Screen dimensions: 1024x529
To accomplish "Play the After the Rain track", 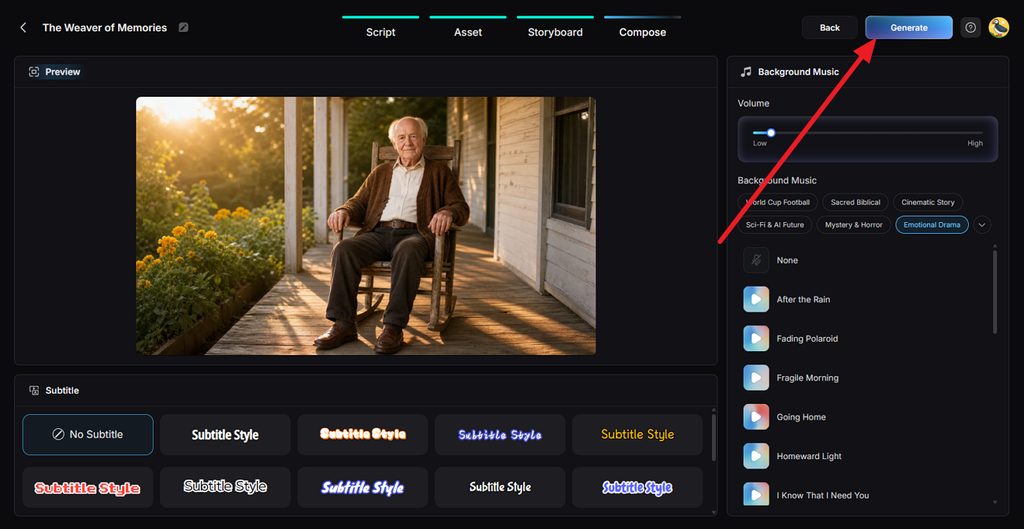I will [x=756, y=299].
